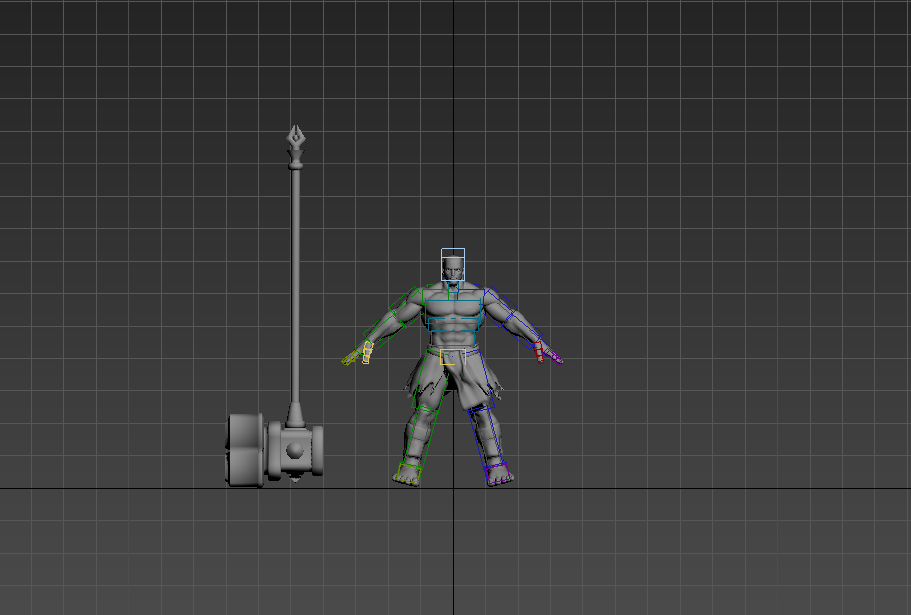This screenshot has width=911, height=615.
Task: Select the purple foot bone
Action: [x=498, y=472]
